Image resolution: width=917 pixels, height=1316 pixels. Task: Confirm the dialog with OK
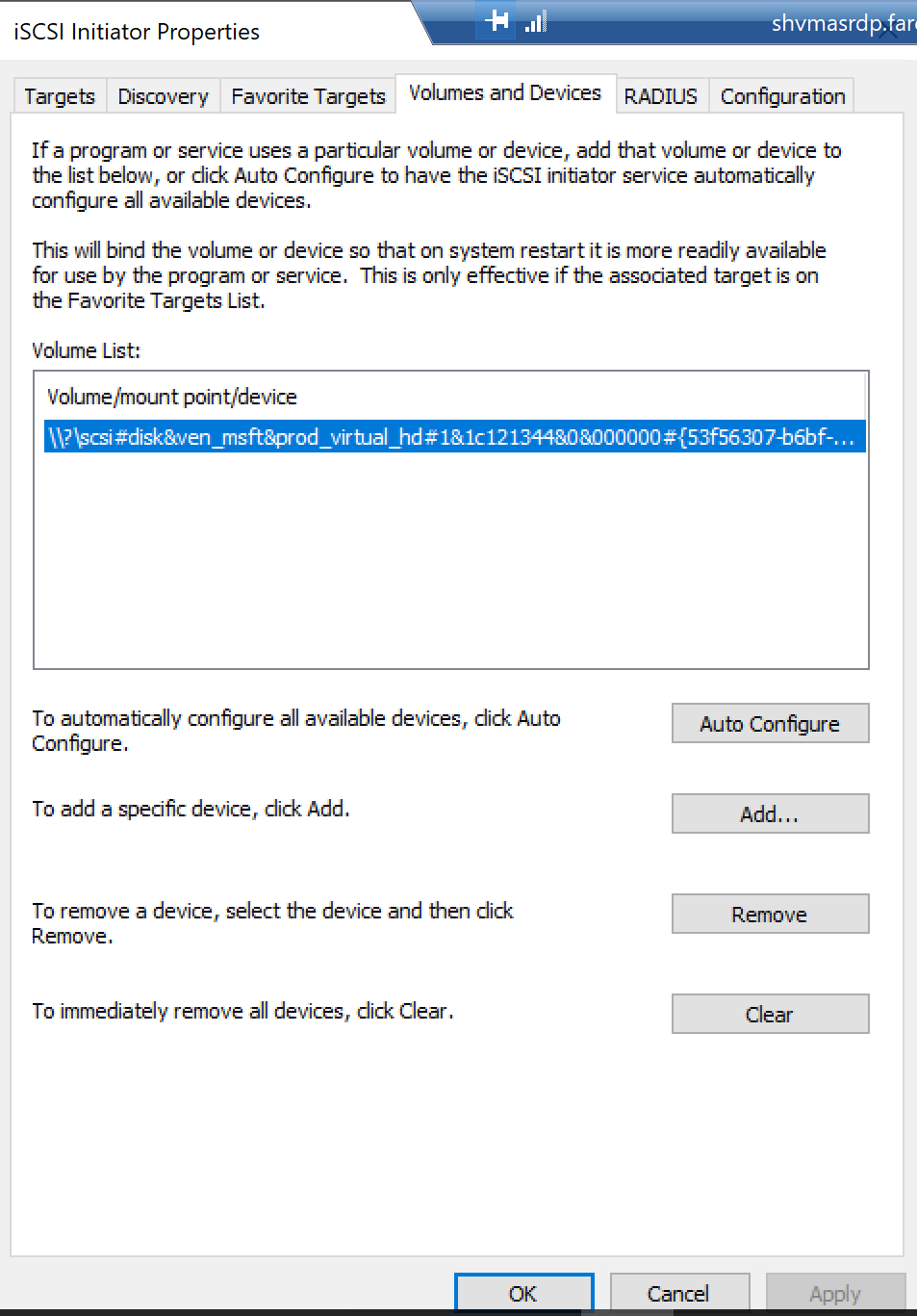(522, 1294)
